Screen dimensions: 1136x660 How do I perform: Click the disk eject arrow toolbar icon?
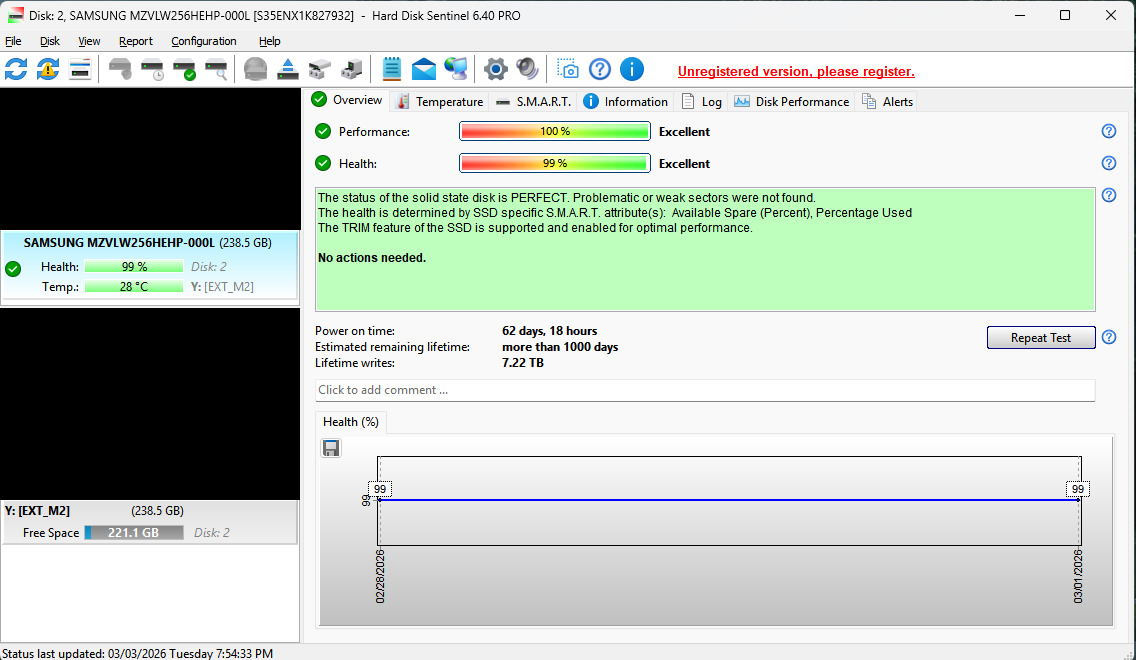pyautogui.click(x=288, y=70)
